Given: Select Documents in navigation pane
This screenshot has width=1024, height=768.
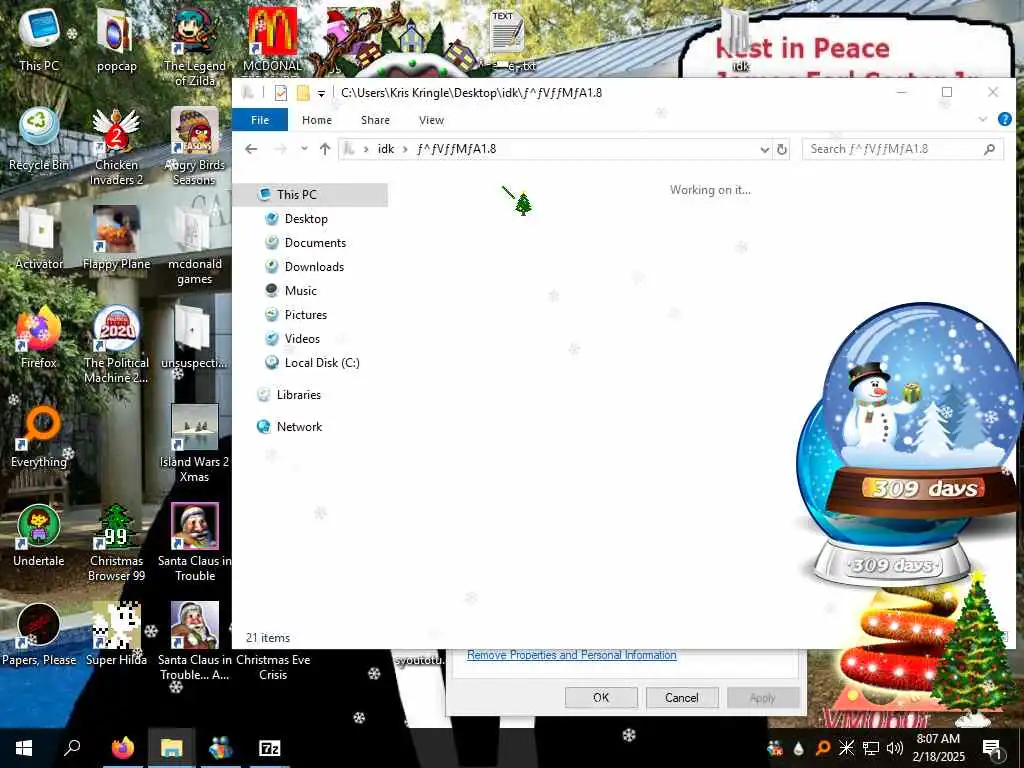Looking at the screenshot, I should pyautogui.click(x=315, y=243).
